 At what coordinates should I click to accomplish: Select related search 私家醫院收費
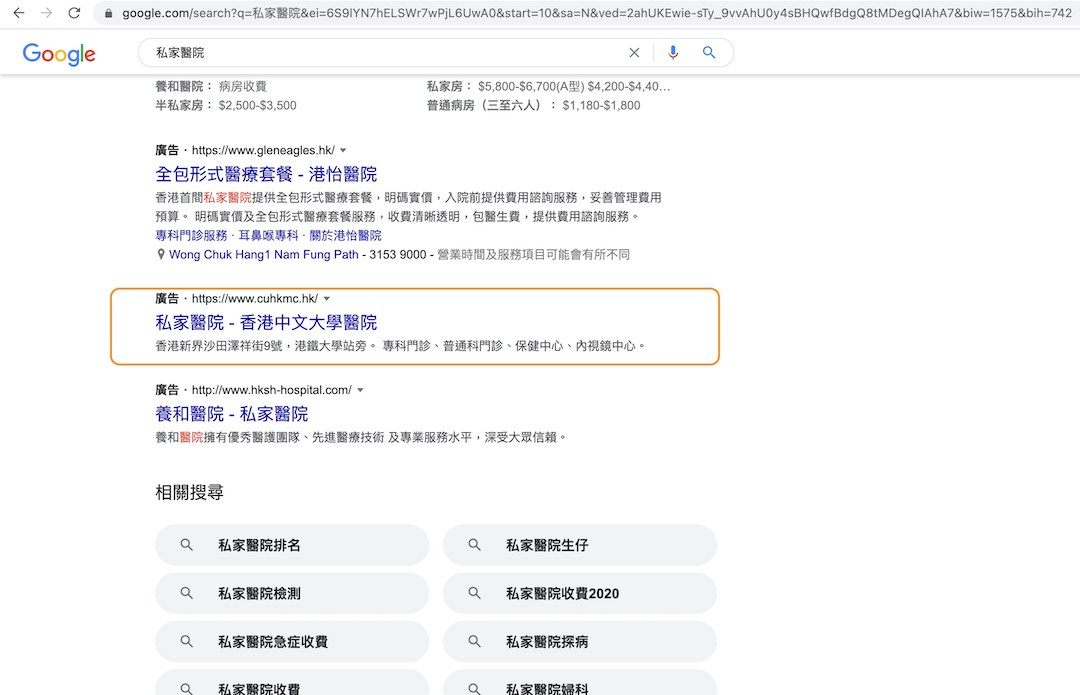(292, 683)
